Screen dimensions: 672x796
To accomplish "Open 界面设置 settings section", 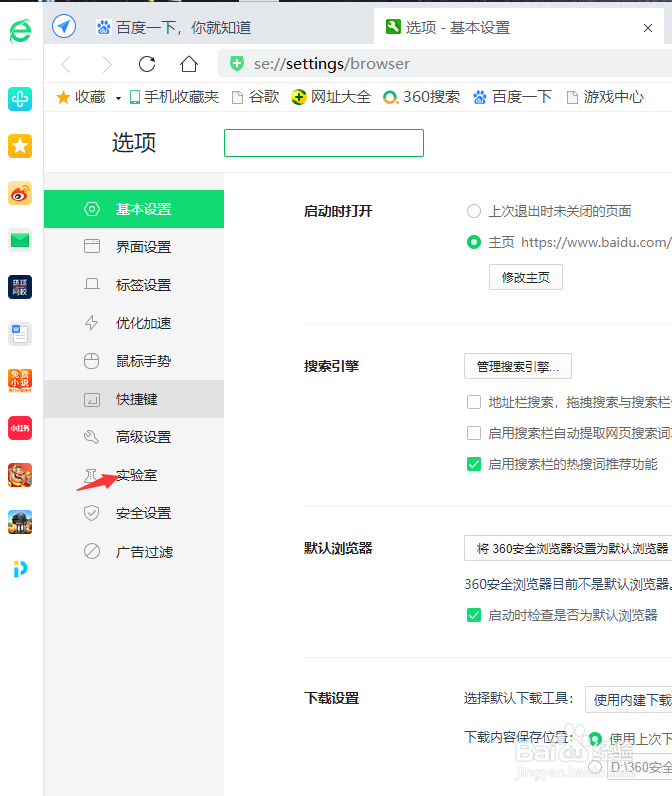I will coord(134,247).
